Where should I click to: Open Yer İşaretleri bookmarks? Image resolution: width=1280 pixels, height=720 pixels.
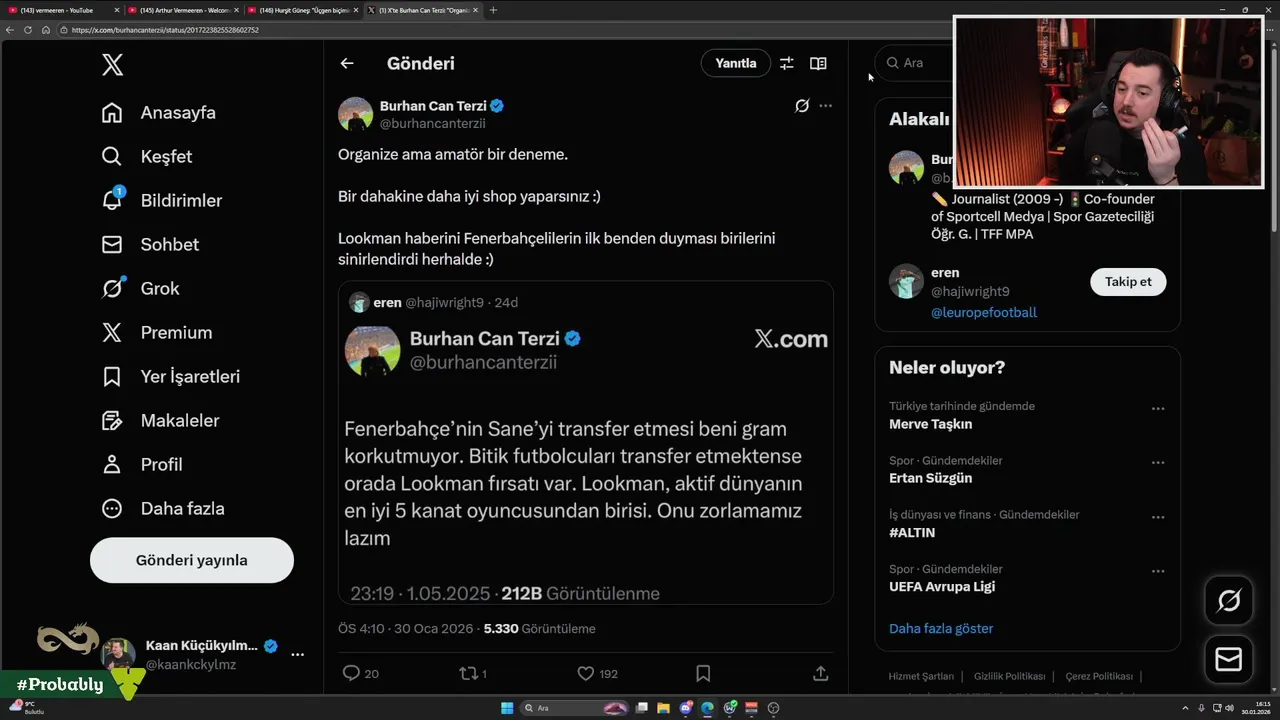point(171,377)
